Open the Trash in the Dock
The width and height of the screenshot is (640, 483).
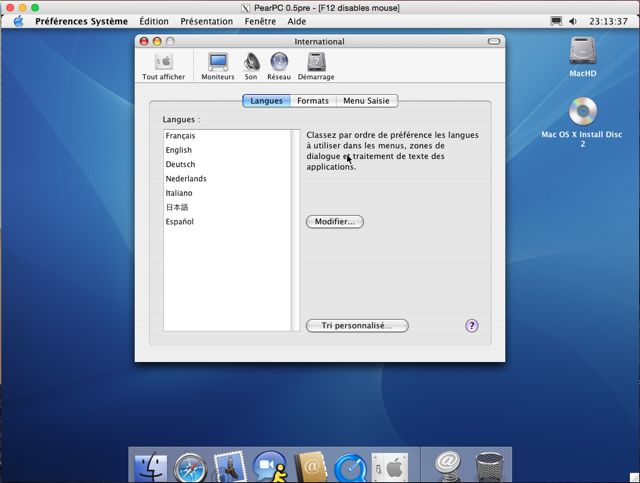(x=489, y=467)
